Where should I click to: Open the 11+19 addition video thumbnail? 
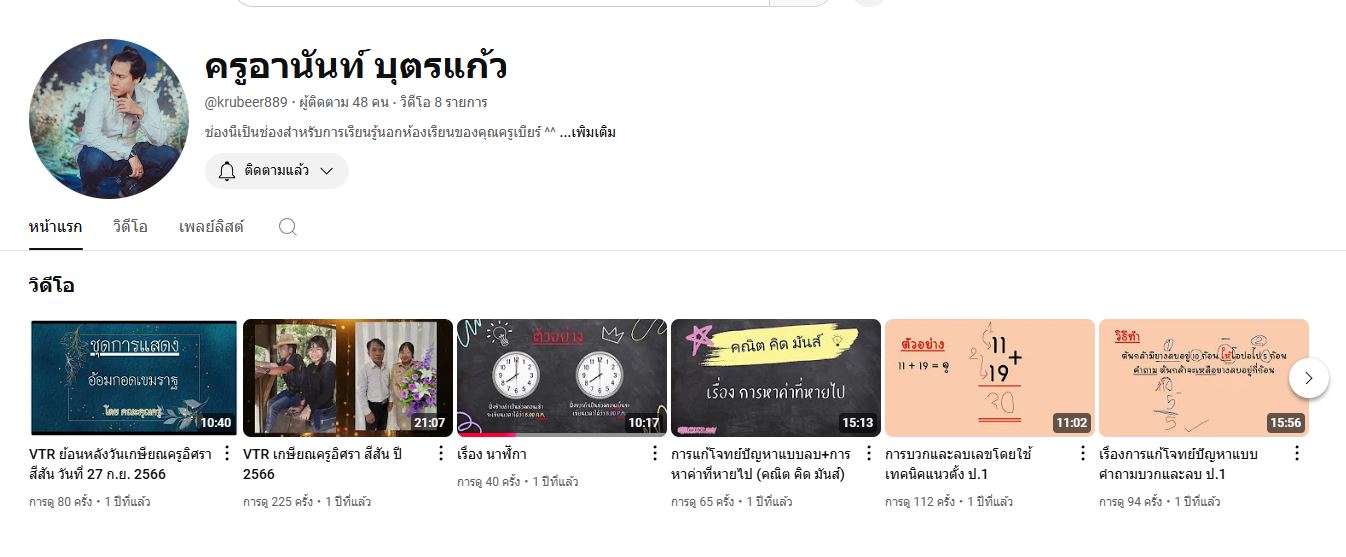tap(990, 378)
